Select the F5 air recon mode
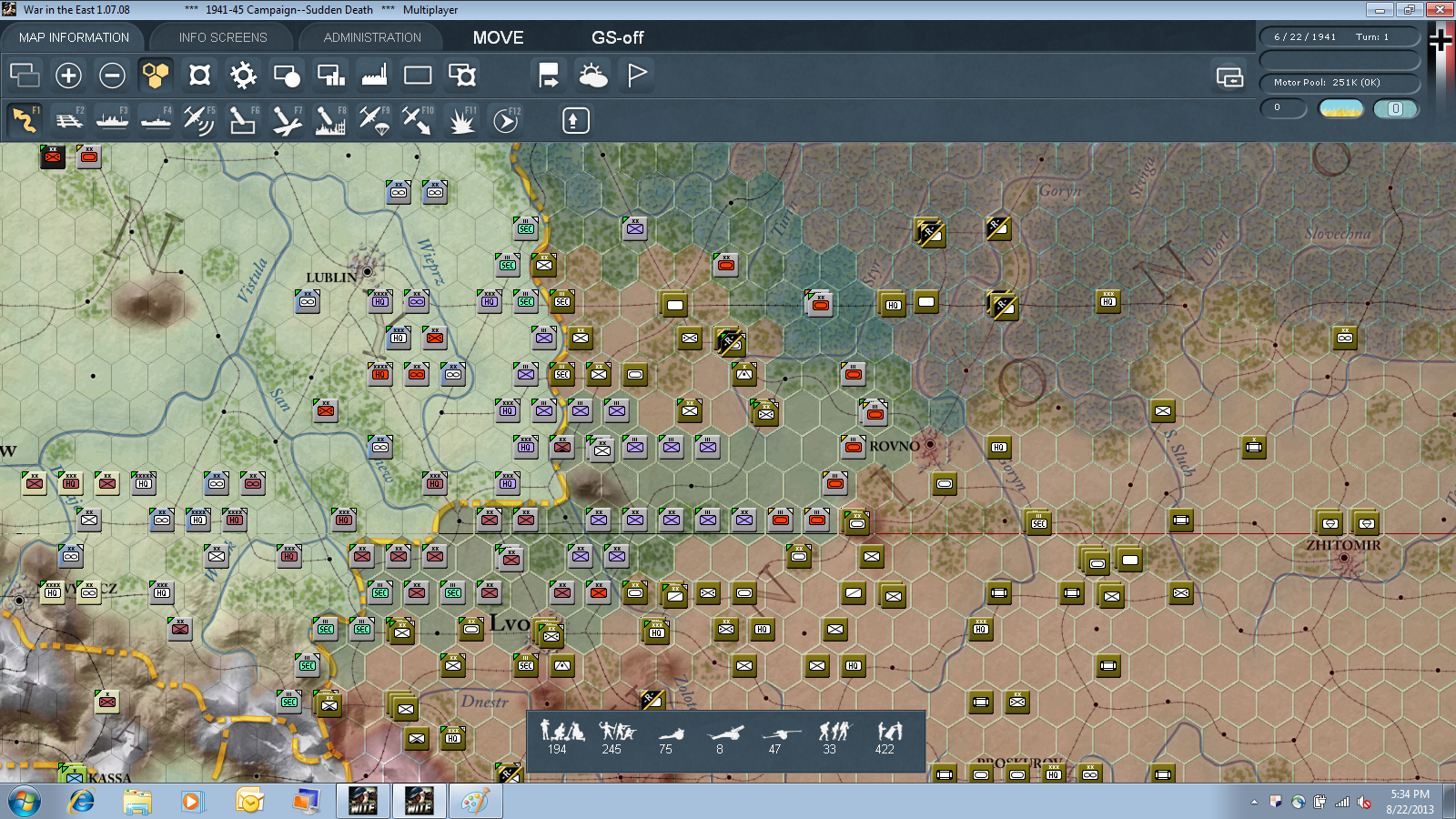The image size is (1456, 819). pyautogui.click(x=199, y=120)
